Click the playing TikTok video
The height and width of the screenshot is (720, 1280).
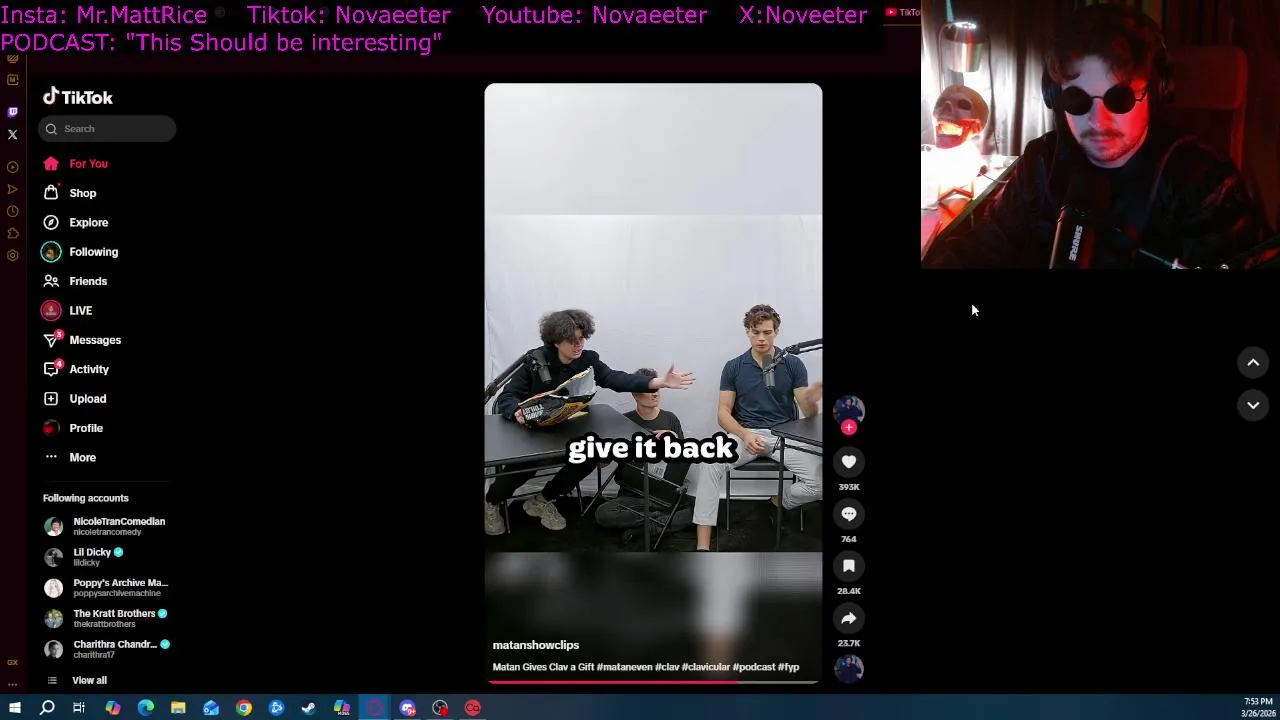click(x=653, y=383)
